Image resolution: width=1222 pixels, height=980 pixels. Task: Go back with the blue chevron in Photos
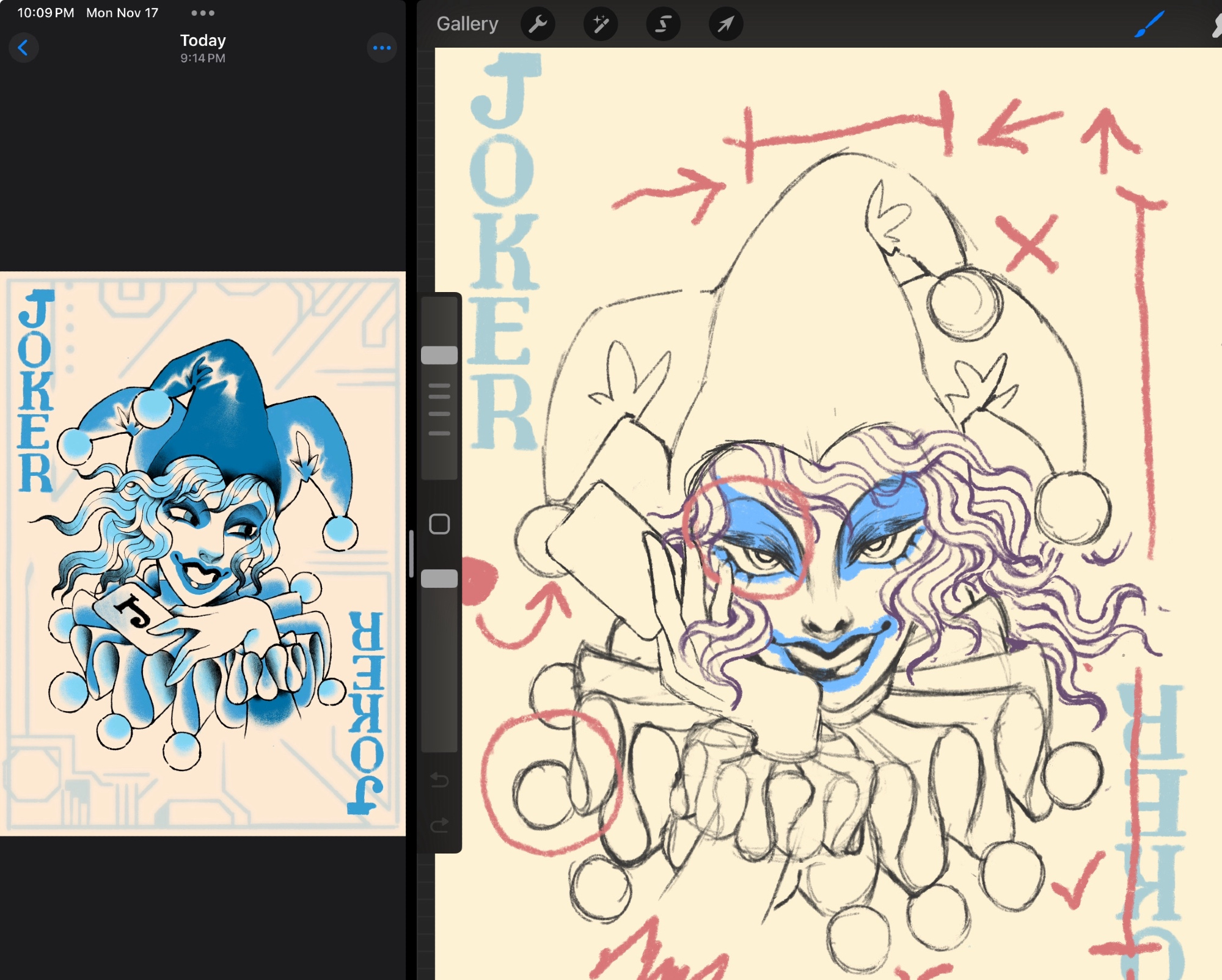point(23,48)
